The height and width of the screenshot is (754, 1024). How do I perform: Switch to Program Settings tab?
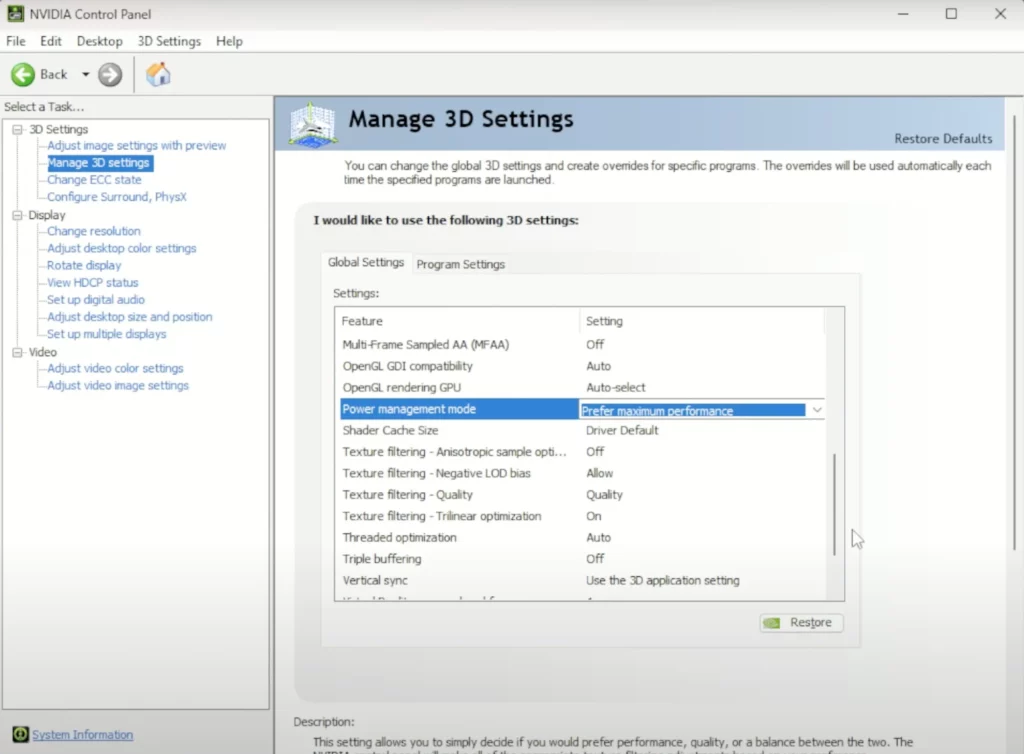coord(460,264)
